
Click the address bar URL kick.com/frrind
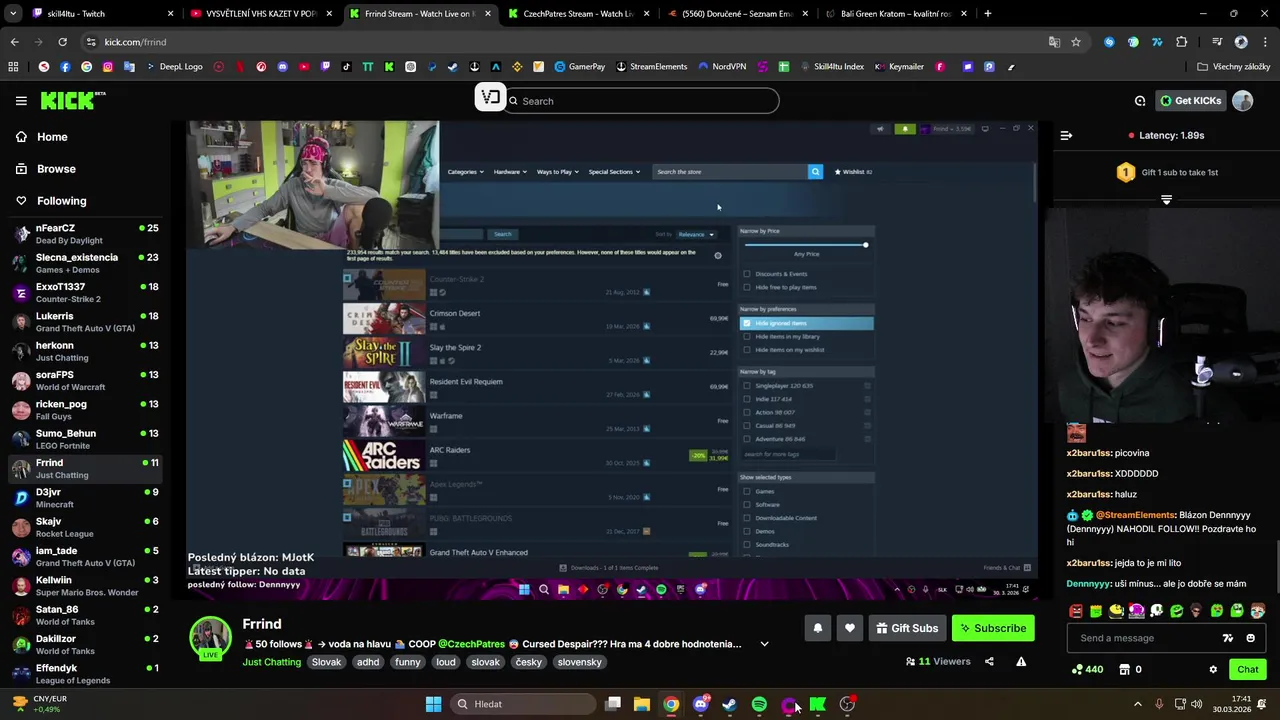click(135, 42)
